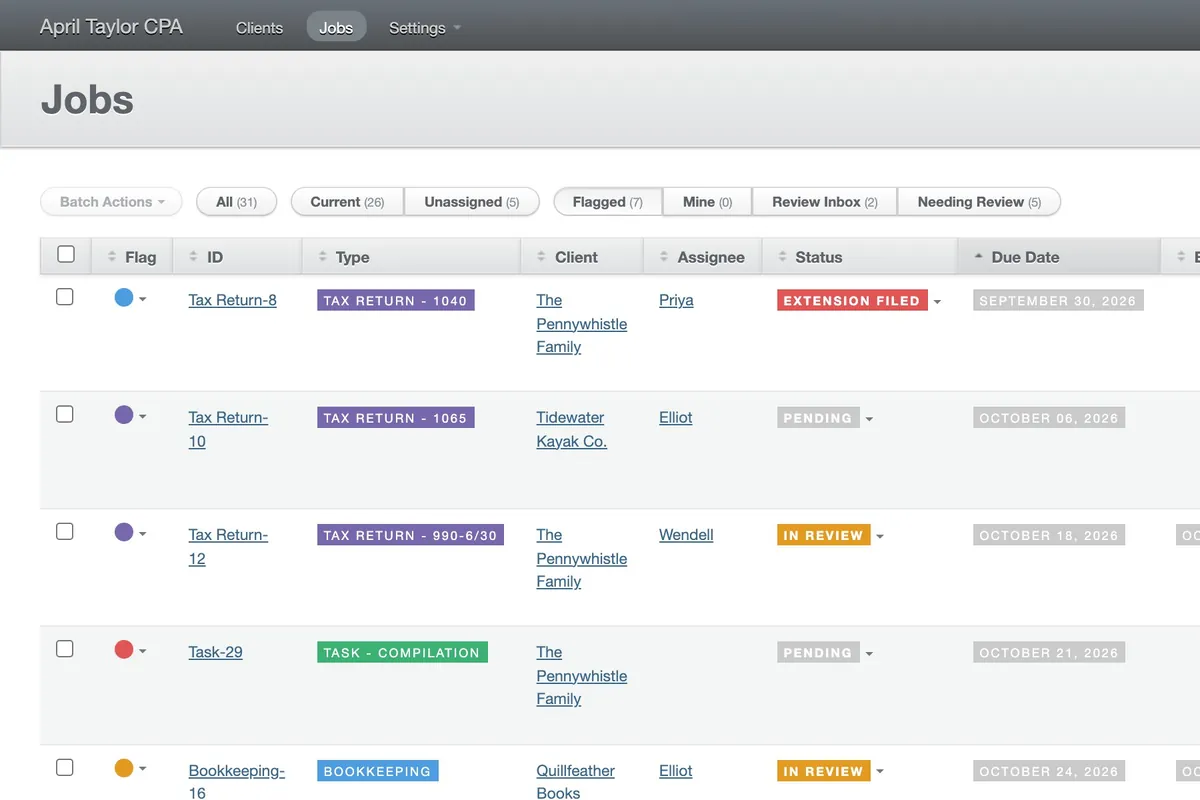Check the box for Task-29
The height and width of the screenshot is (800, 1200).
tap(65, 649)
